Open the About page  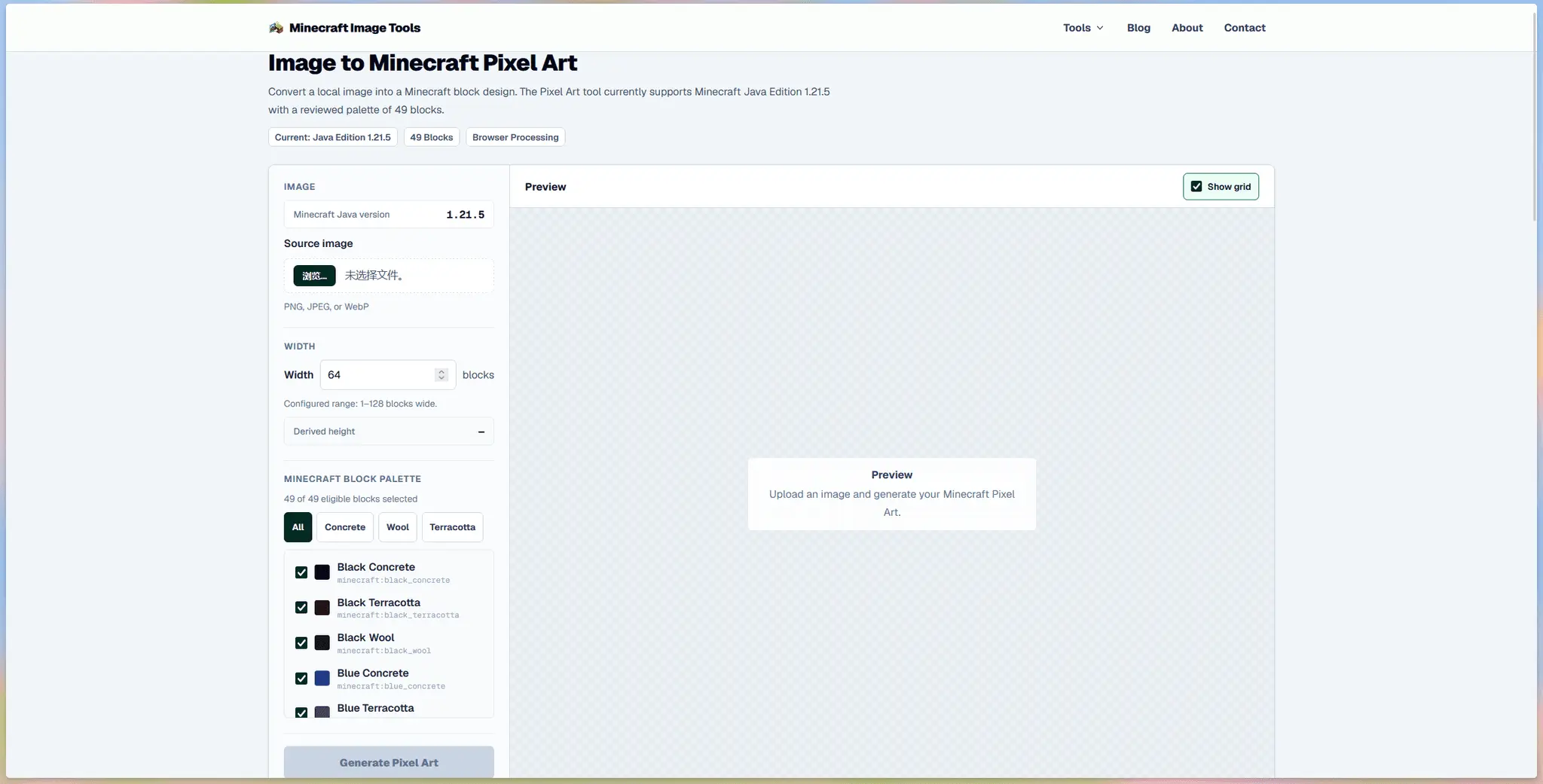pos(1187,28)
